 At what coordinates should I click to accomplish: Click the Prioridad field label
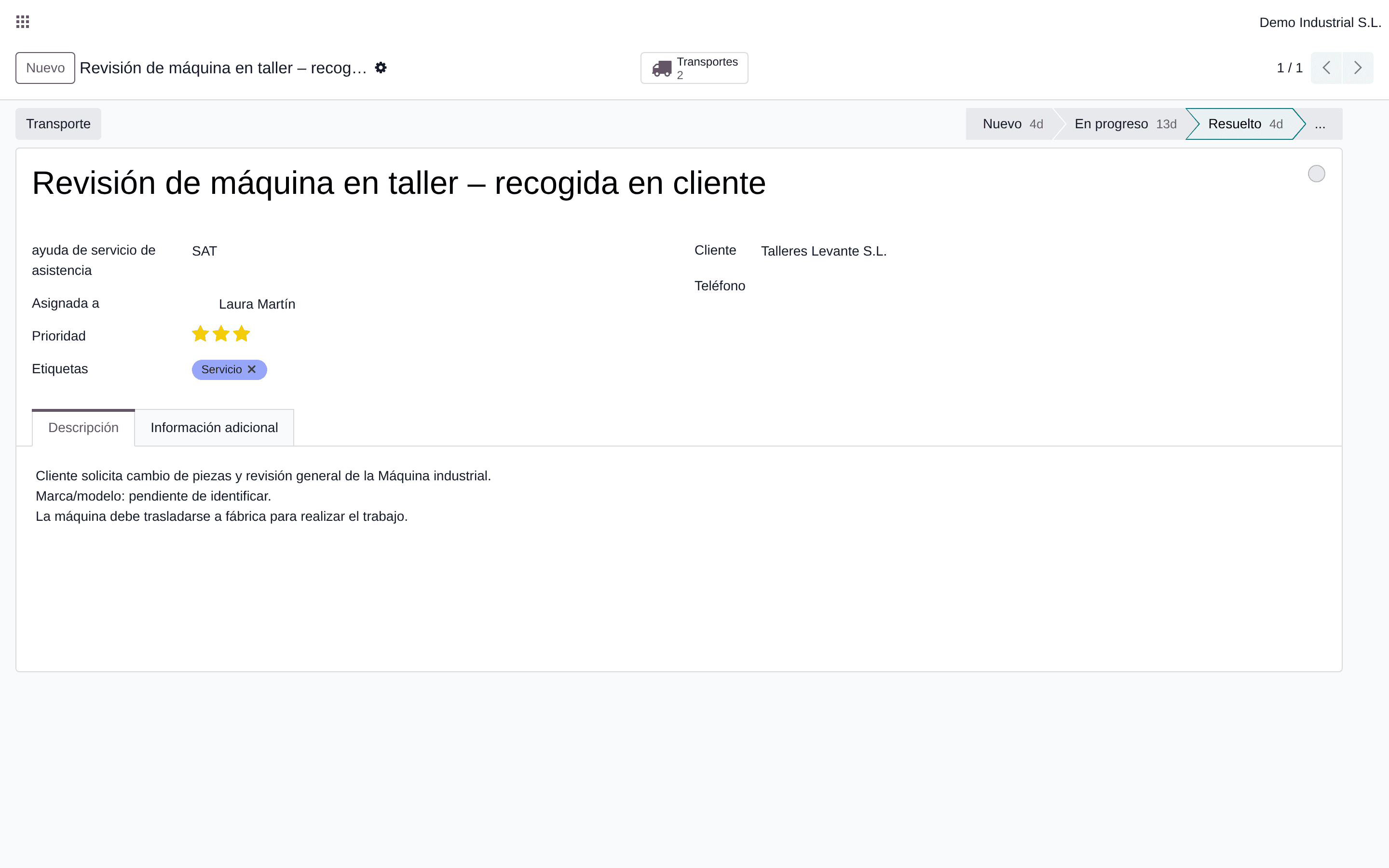[58, 337]
